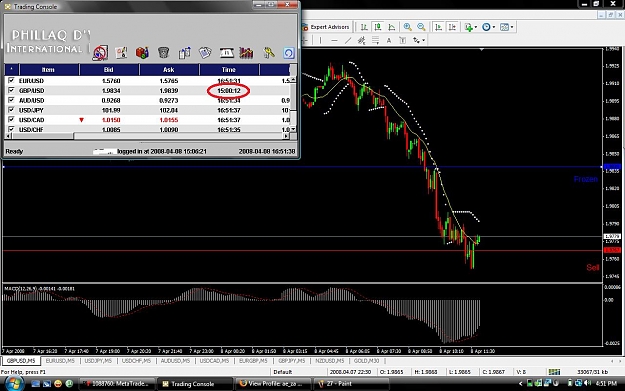
Task: Switch to the Paint taskbar button
Action: pos(351,384)
